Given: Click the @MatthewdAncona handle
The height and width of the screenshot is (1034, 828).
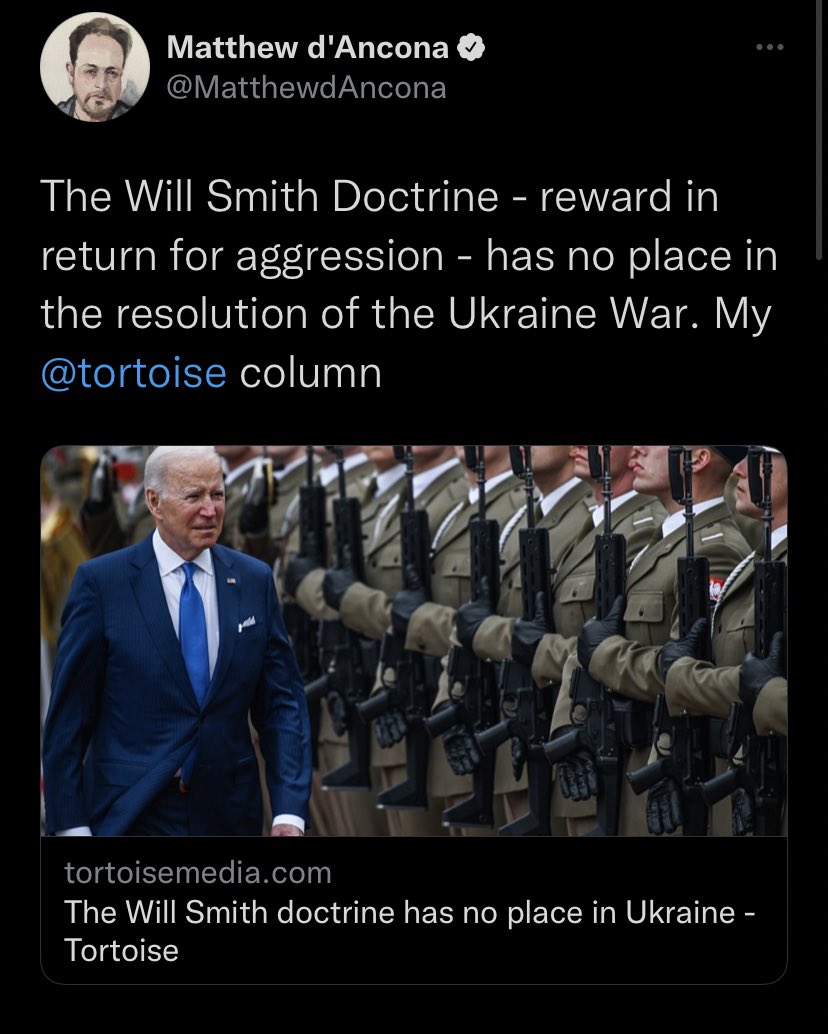Looking at the screenshot, I should tap(307, 88).
